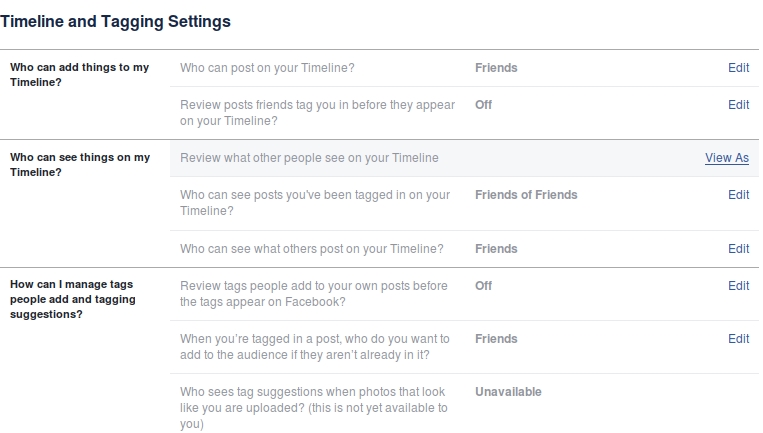The width and height of the screenshot is (763, 433).
Task: Click the 'Timeline and Tagging Settings' heading
Action: click(x=115, y=20)
